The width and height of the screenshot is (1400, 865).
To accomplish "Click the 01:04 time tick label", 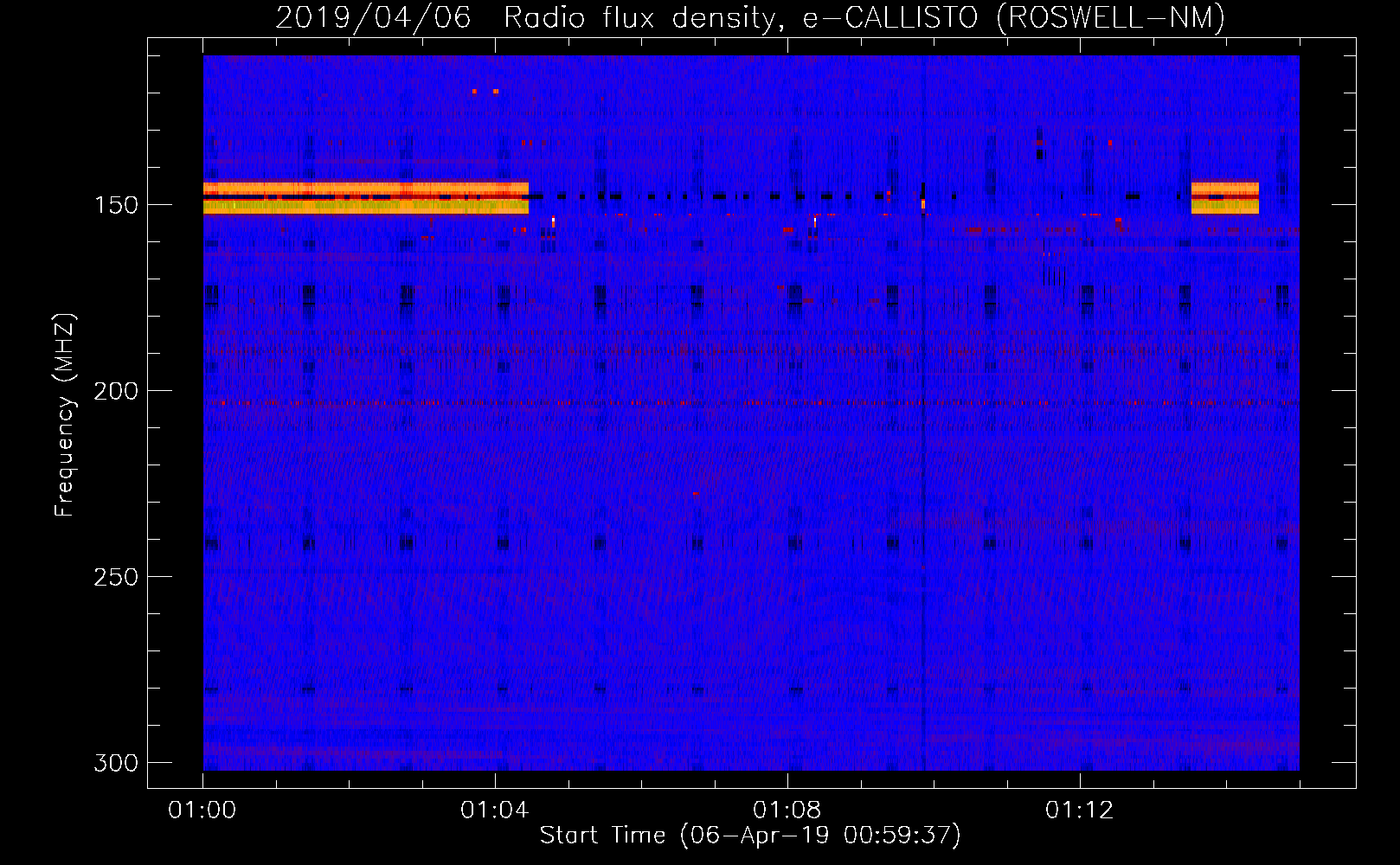I will (x=495, y=811).
